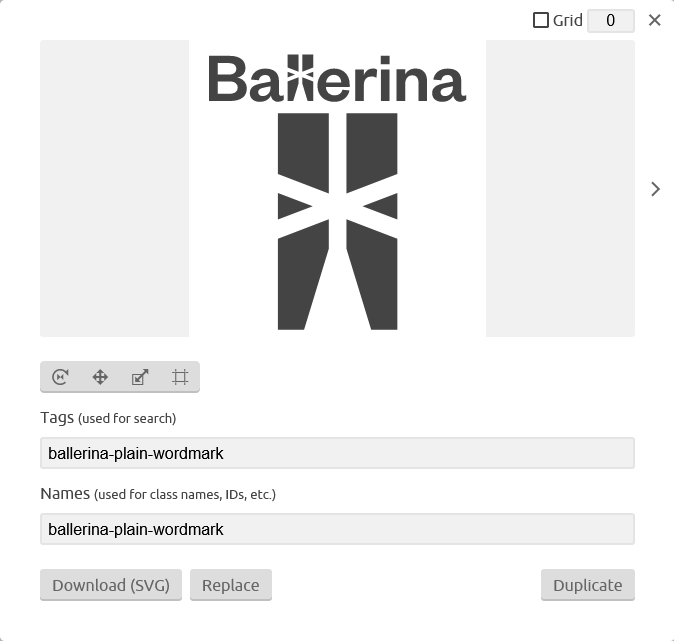674x641 pixels.
Task: Select the move glyph tool icon
Action: pyautogui.click(x=100, y=377)
